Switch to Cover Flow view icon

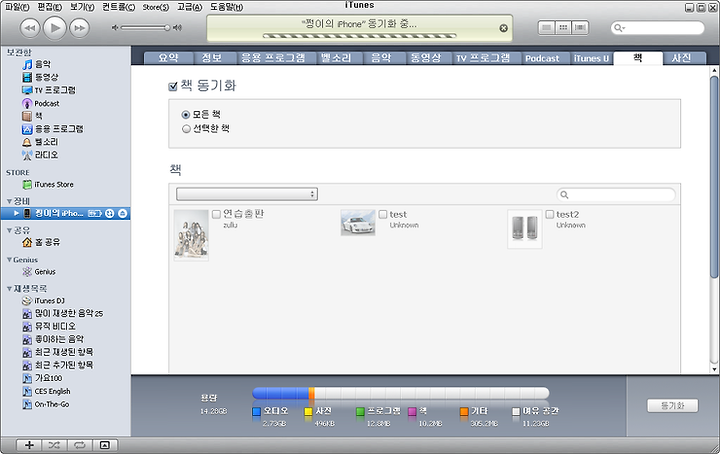[x=580, y=28]
